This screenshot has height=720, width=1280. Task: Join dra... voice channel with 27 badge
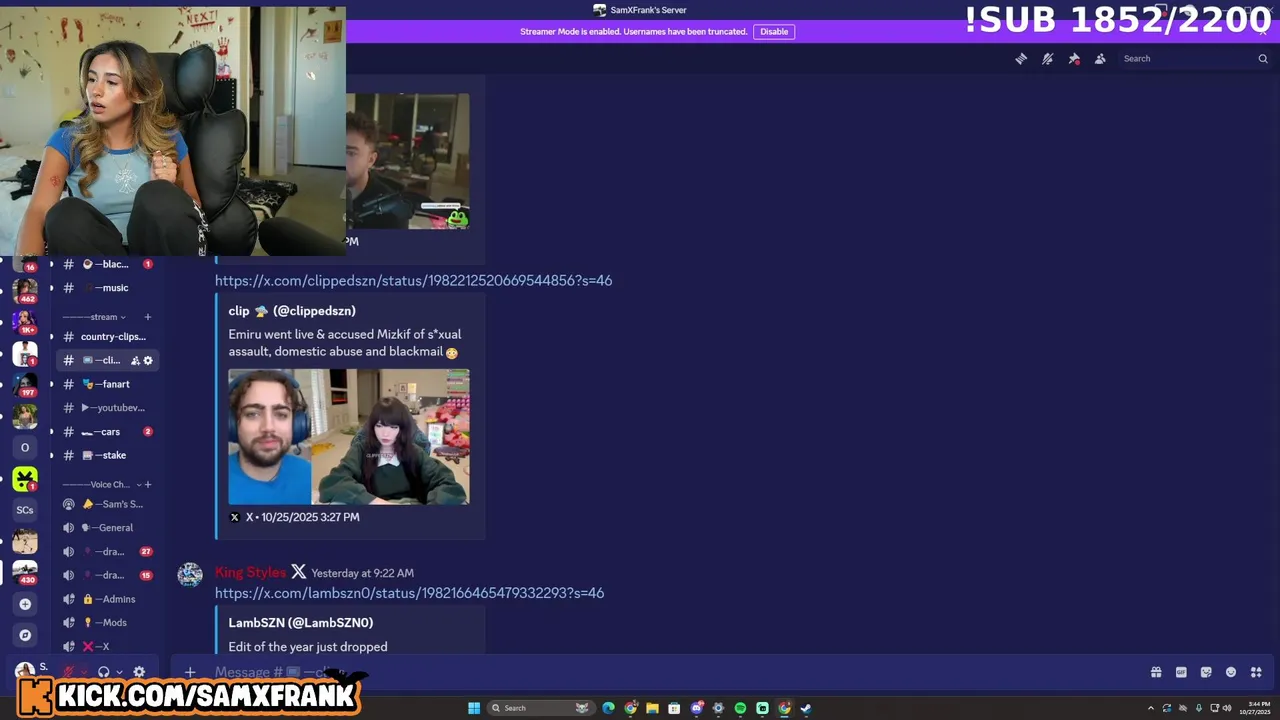(x=108, y=552)
